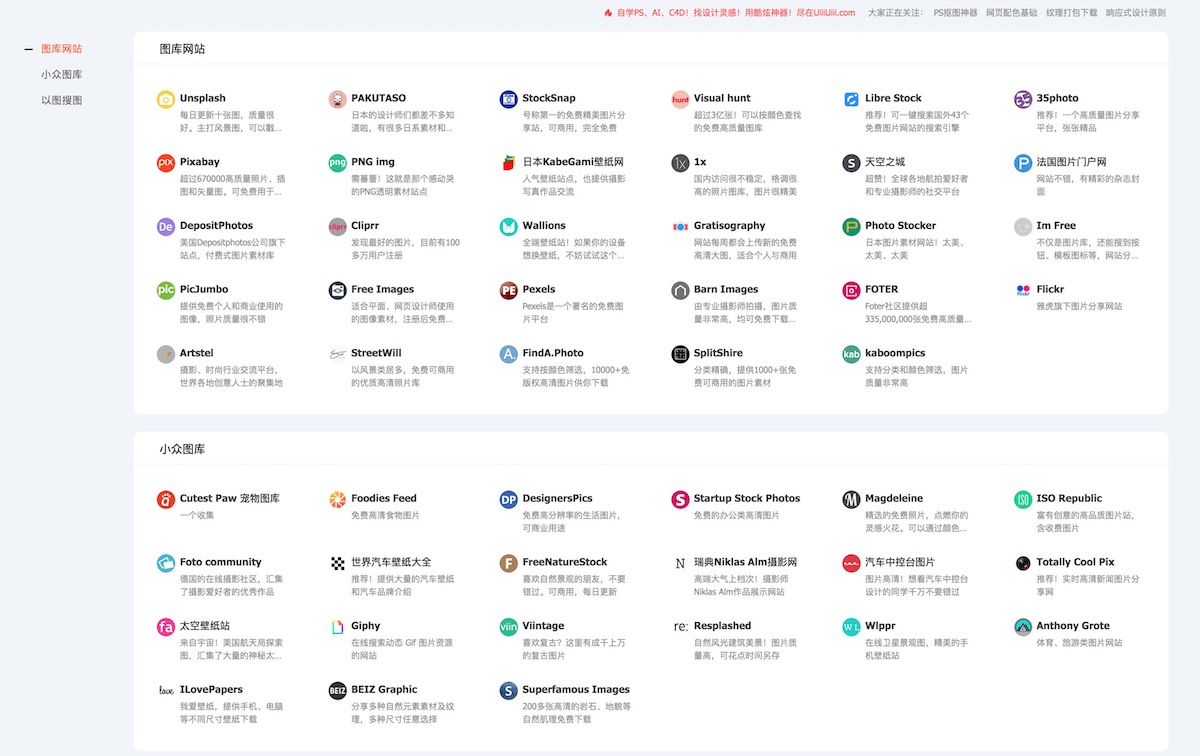Open the Foto community site link
Image resolution: width=1200 pixels, height=756 pixels.
220,562
